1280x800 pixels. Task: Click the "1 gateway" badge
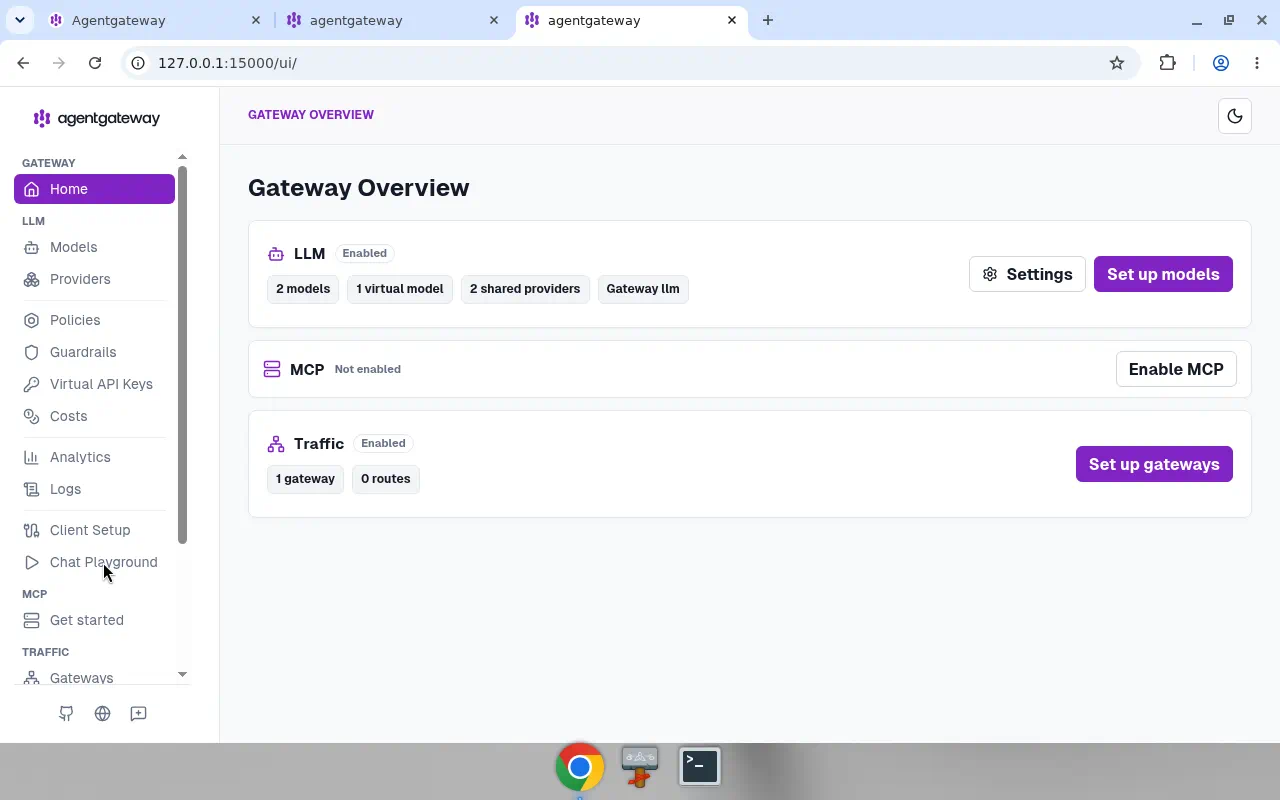(305, 479)
